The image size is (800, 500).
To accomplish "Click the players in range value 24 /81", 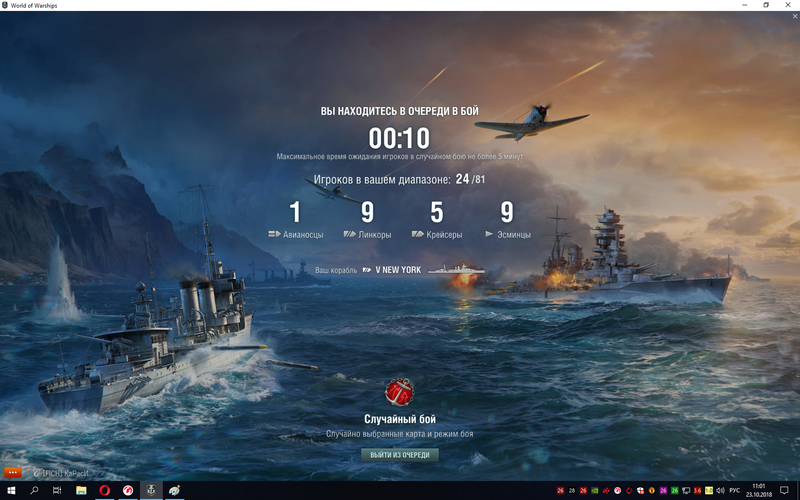I will click(x=470, y=179).
